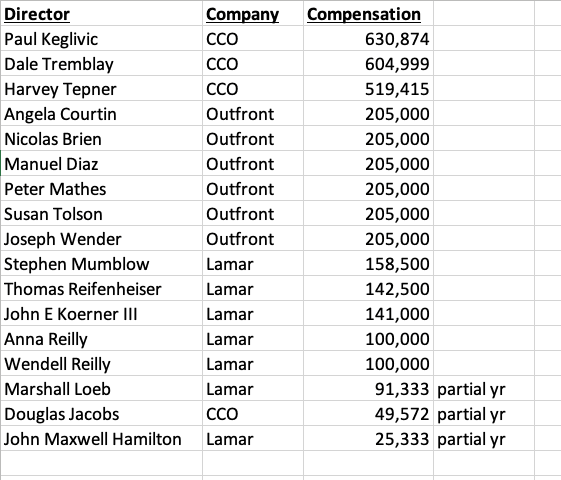
Task: Click the Paul Keglivic cell
Action: [x=102, y=38]
